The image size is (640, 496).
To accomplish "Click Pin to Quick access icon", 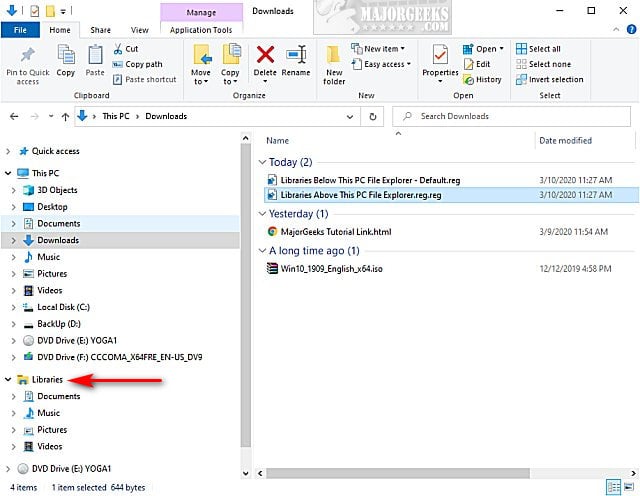I will pos(28,55).
